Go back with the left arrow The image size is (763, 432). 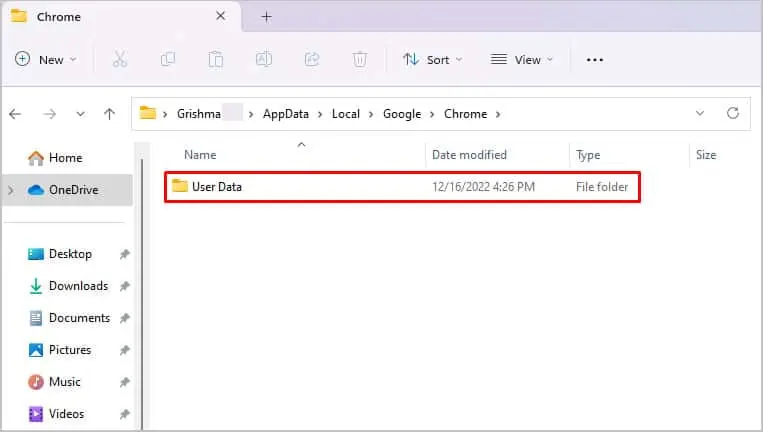(x=15, y=114)
